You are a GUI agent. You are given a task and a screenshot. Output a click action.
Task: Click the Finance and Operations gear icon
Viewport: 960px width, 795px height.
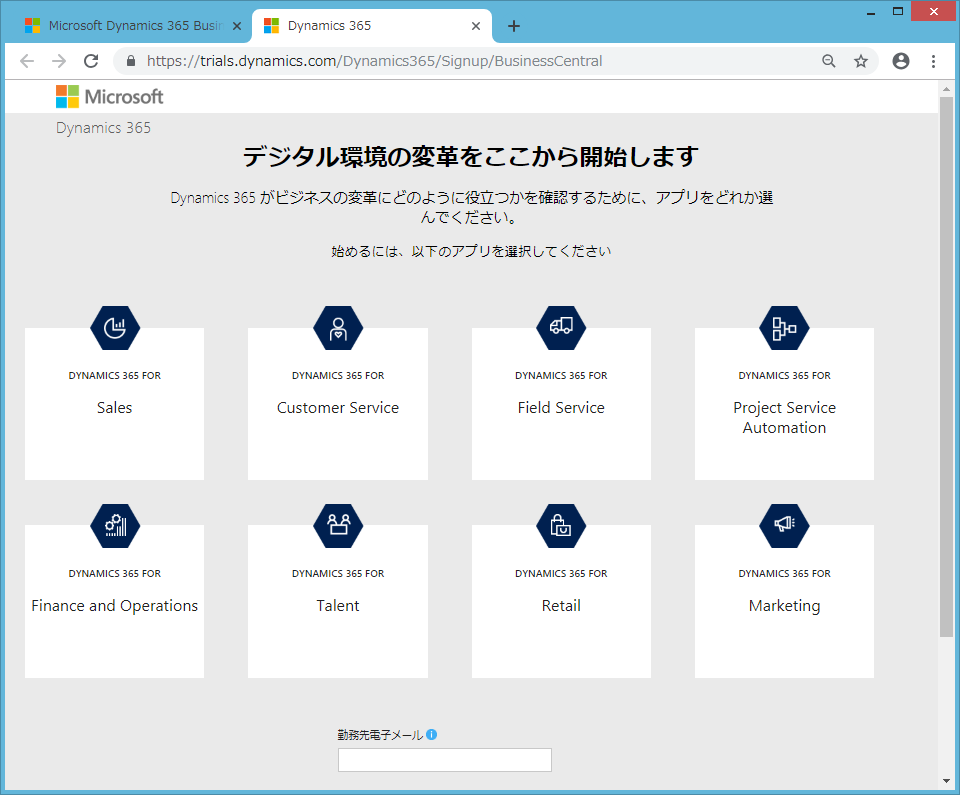(x=114, y=526)
